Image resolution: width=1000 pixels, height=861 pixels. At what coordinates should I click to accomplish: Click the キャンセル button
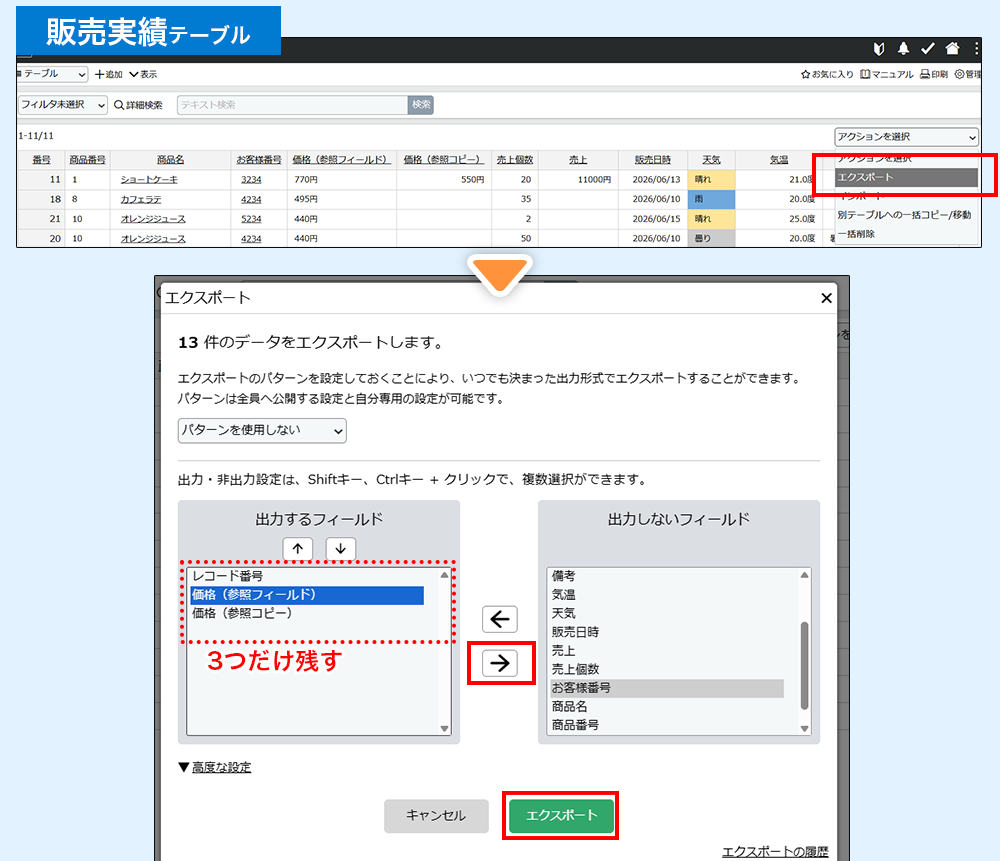(x=436, y=816)
